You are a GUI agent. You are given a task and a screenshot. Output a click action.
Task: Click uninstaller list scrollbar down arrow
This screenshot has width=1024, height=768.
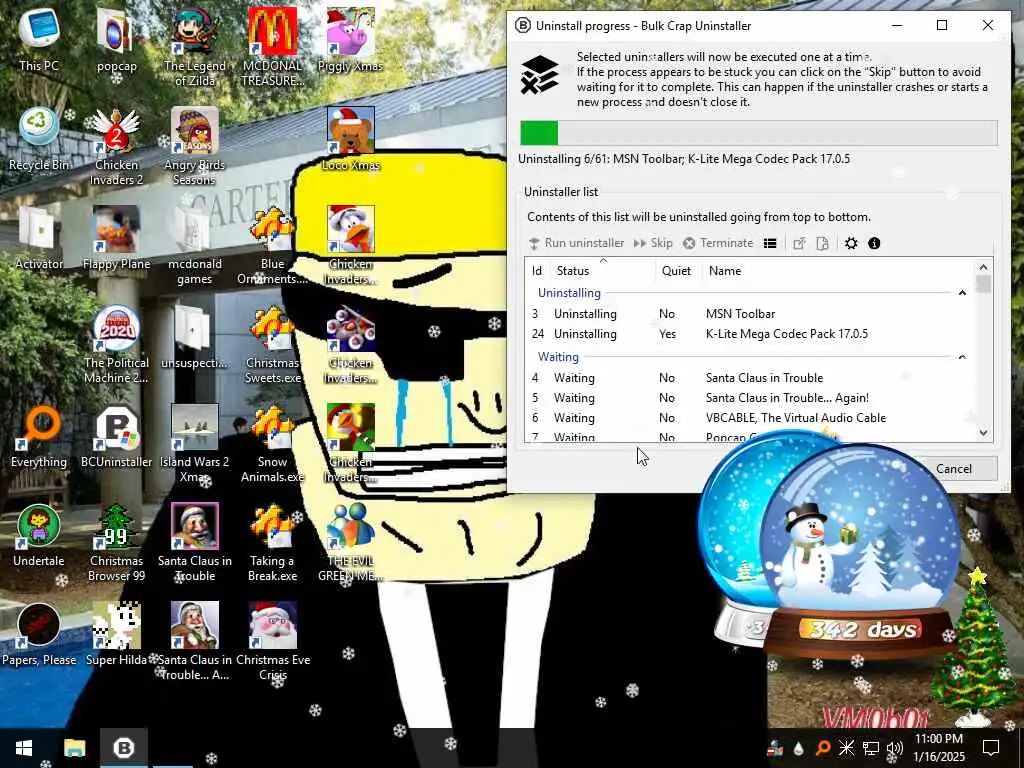984,433
